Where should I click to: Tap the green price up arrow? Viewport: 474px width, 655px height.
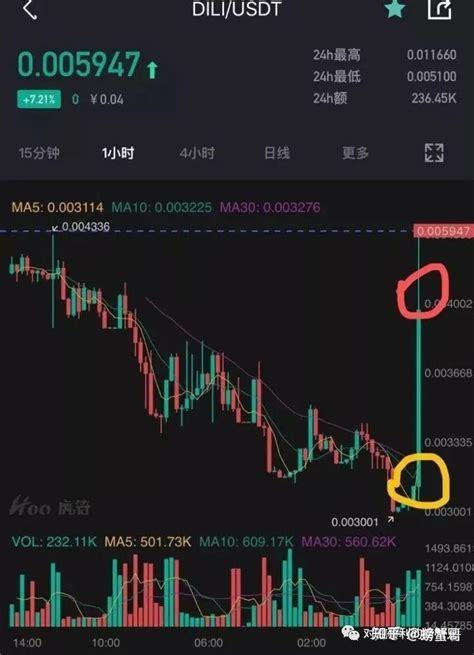pos(152,70)
